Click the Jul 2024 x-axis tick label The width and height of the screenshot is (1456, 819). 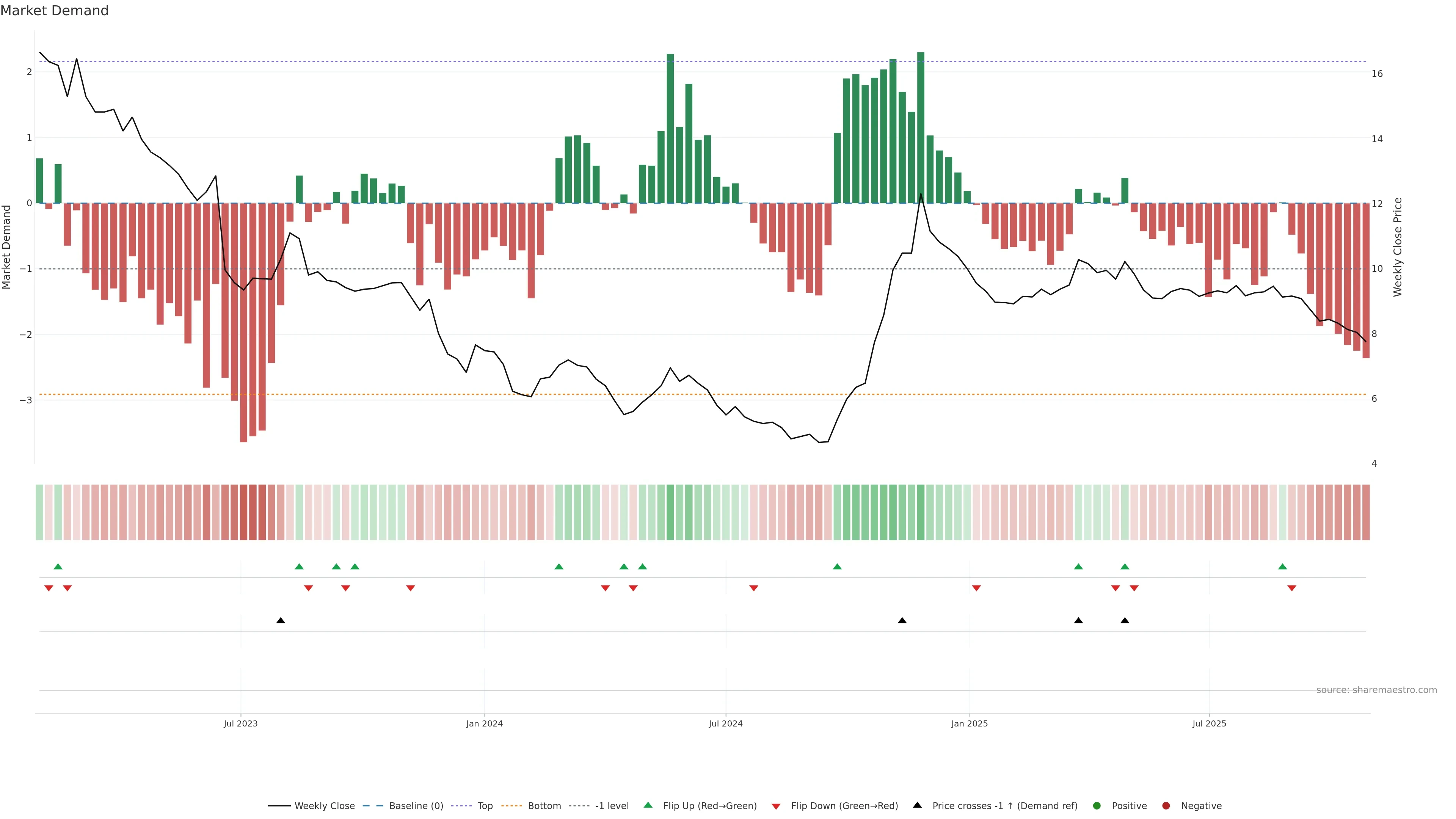[726, 724]
